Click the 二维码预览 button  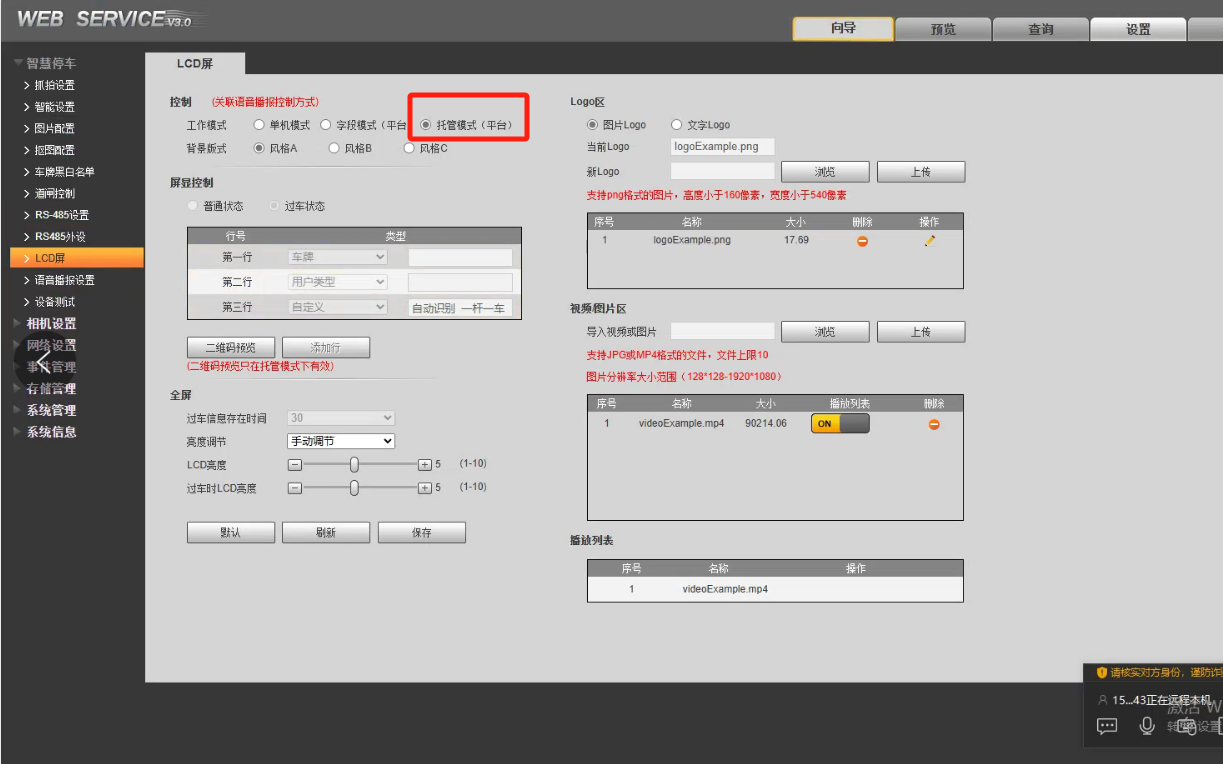tap(230, 347)
